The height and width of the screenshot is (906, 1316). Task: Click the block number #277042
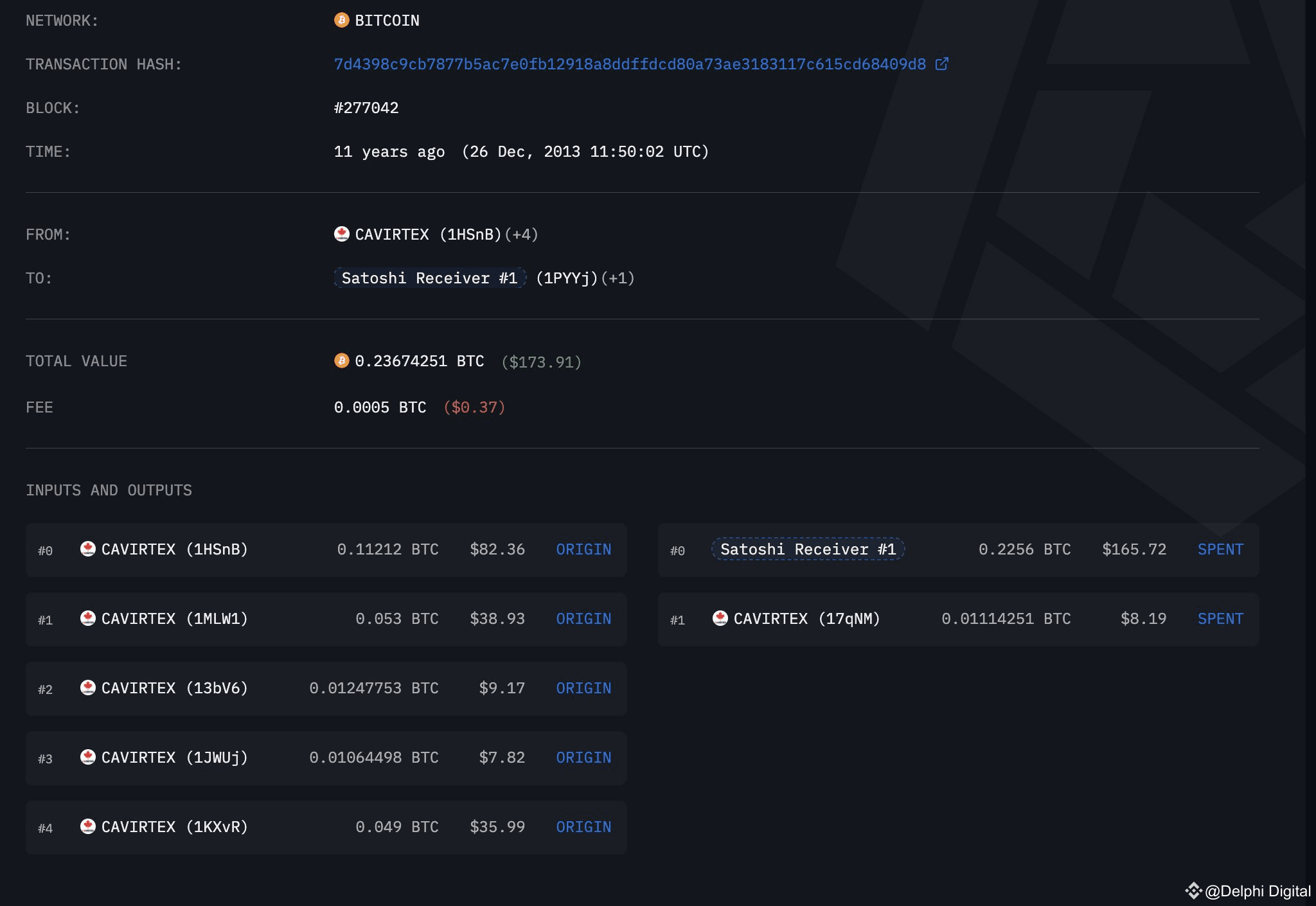366,108
